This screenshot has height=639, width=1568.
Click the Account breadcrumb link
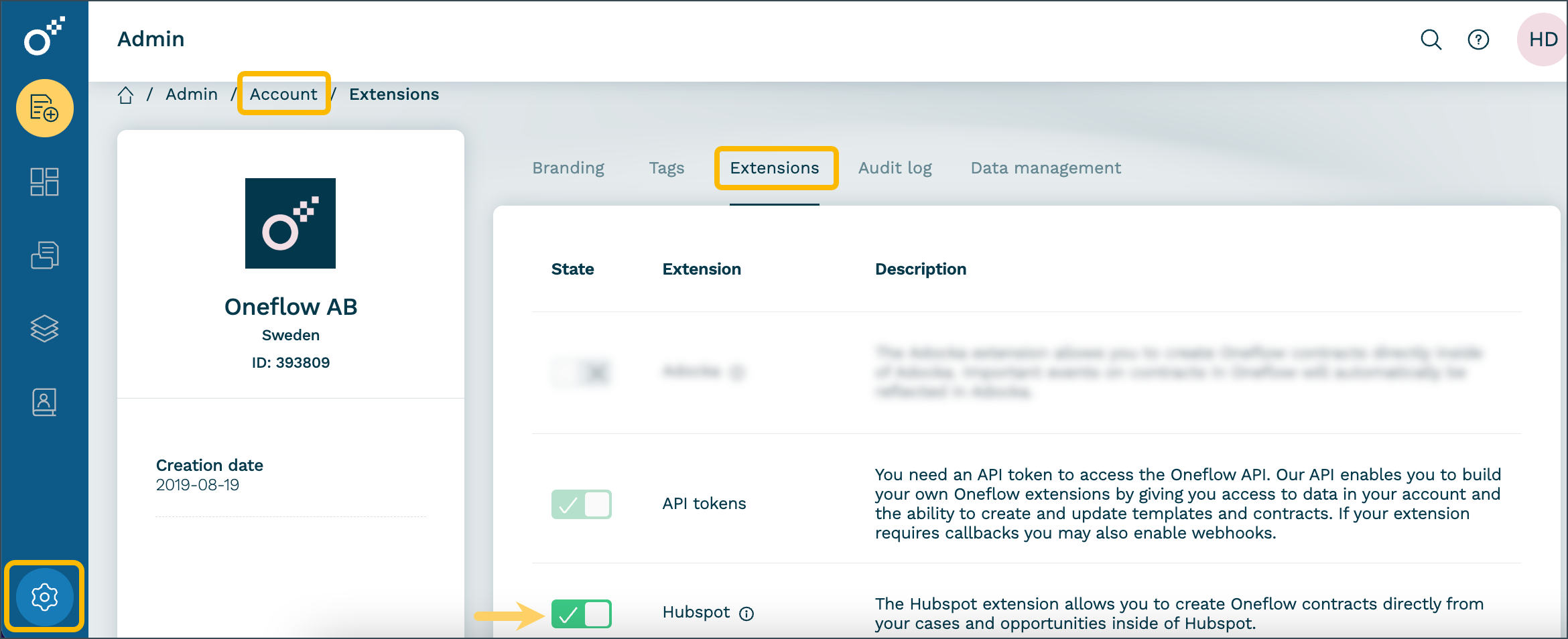coord(283,94)
